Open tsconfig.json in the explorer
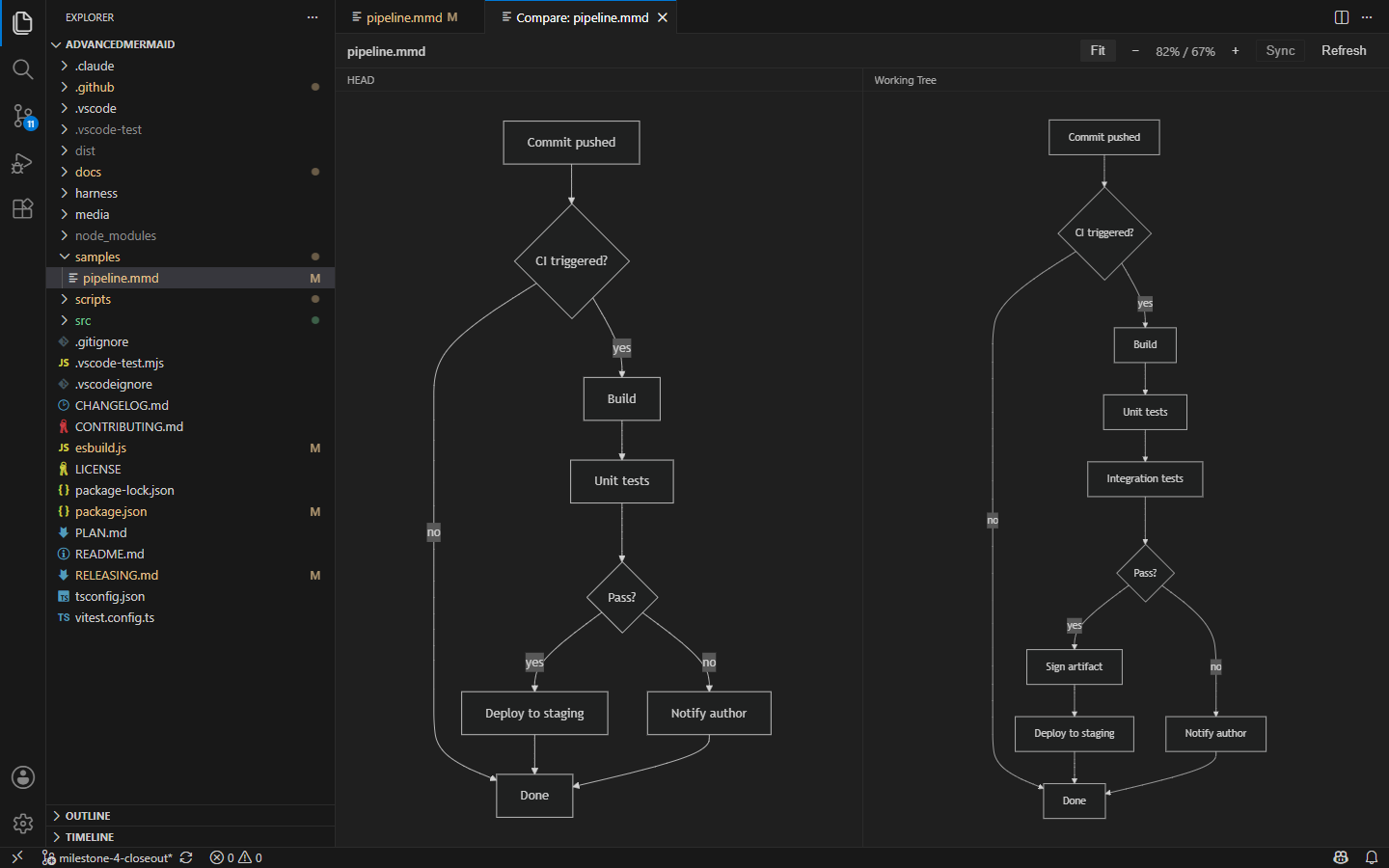This screenshot has height=868, width=1389. pyautogui.click(x=190, y=596)
